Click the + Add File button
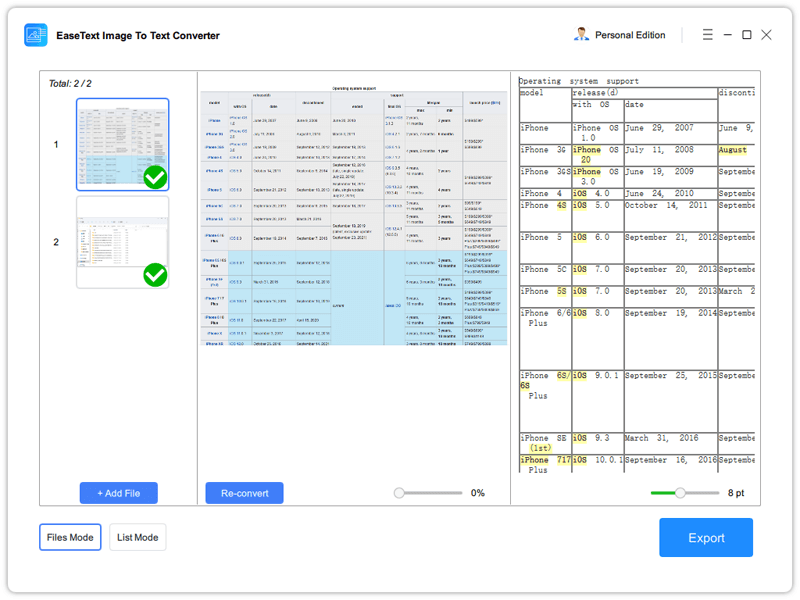The height and width of the screenshot is (600, 800). 118,493
